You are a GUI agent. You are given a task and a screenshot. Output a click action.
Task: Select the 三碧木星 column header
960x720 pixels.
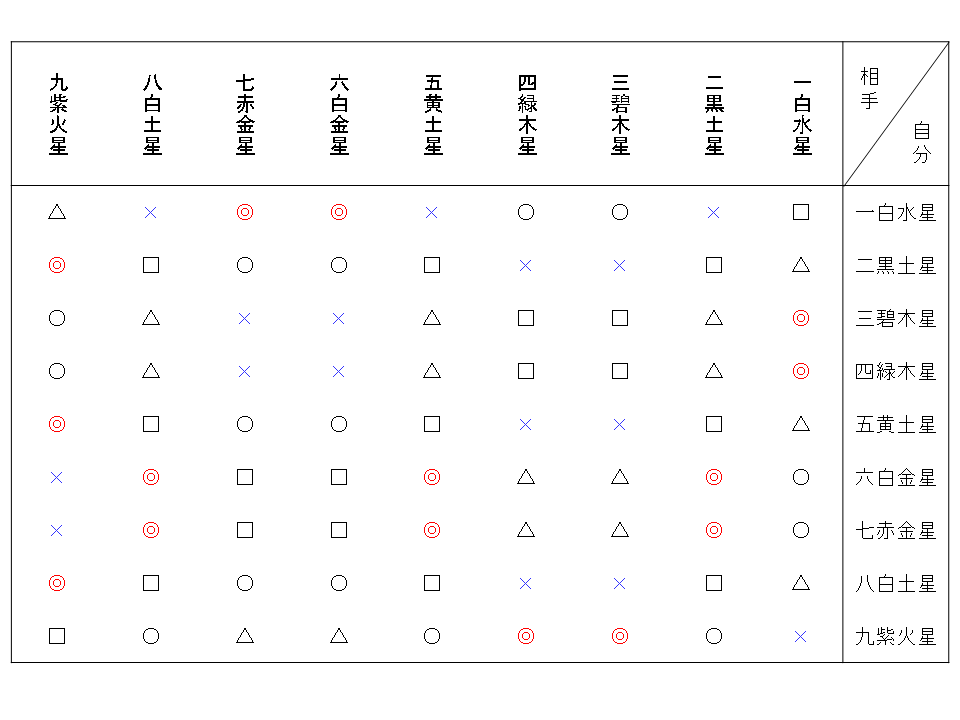coord(621,114)
